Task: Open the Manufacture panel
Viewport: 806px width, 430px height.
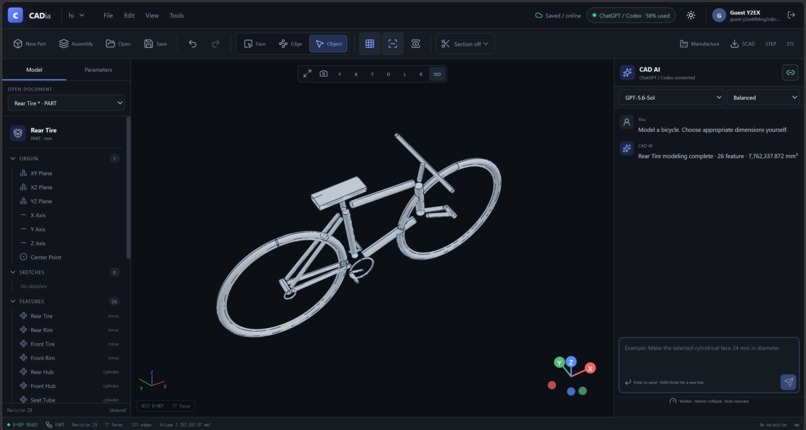Action: [699, 44]
